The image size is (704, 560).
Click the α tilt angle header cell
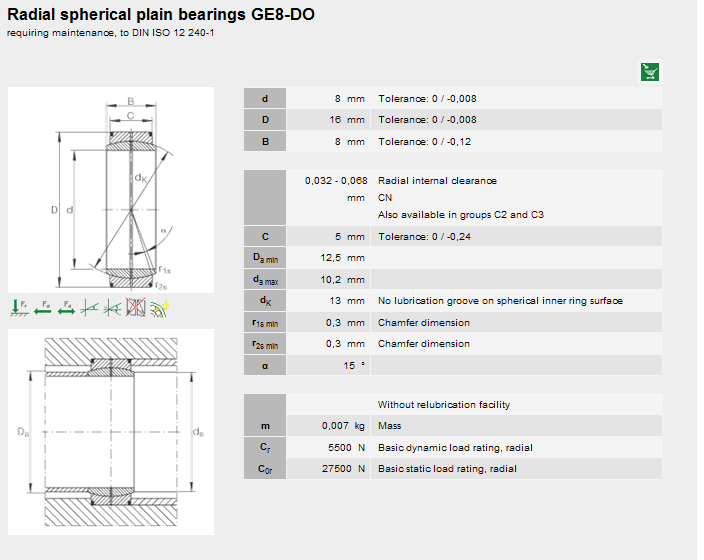tap(265, 366)
